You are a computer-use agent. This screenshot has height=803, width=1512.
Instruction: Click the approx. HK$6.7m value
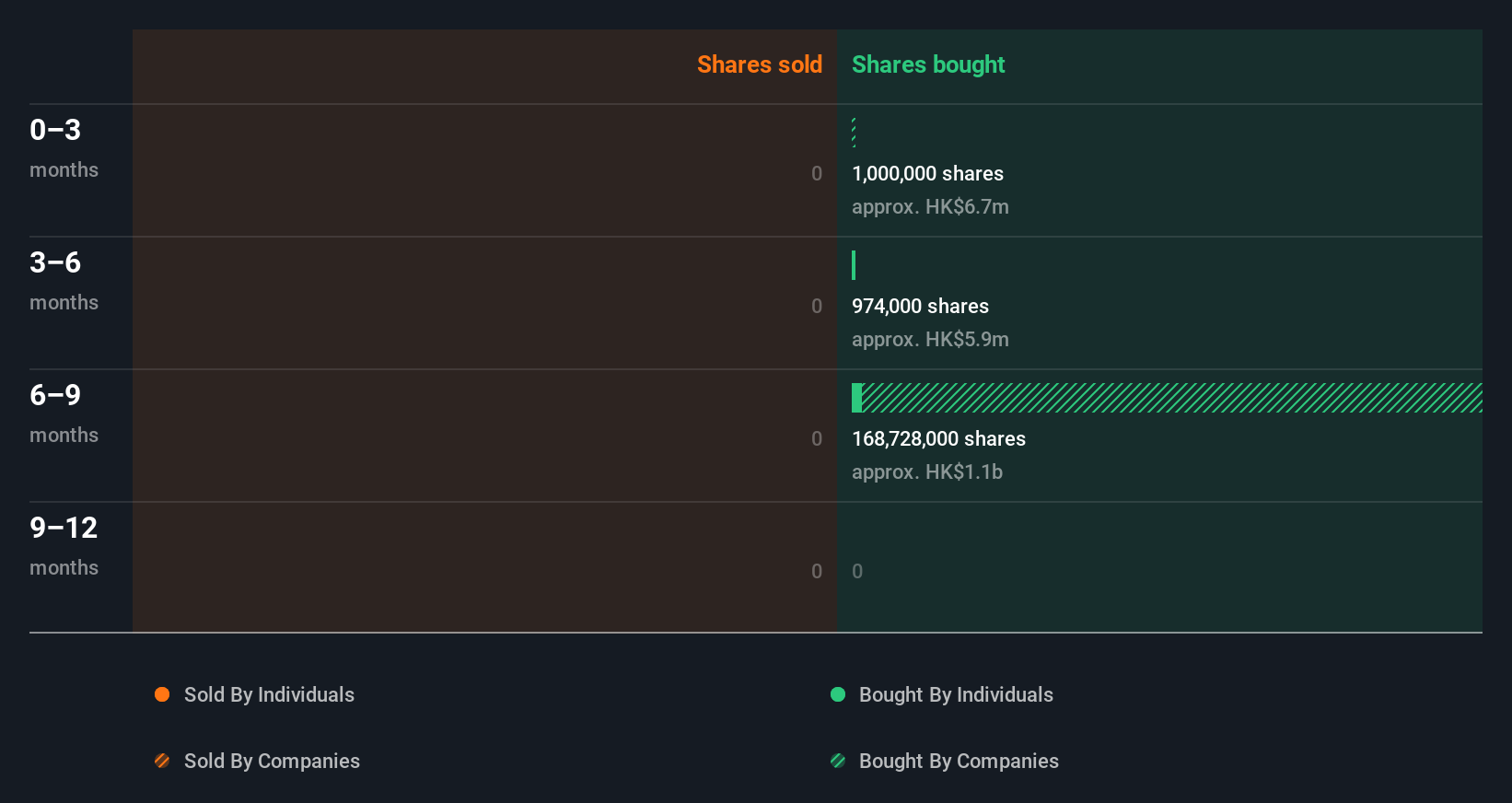[x=930, y=206]
